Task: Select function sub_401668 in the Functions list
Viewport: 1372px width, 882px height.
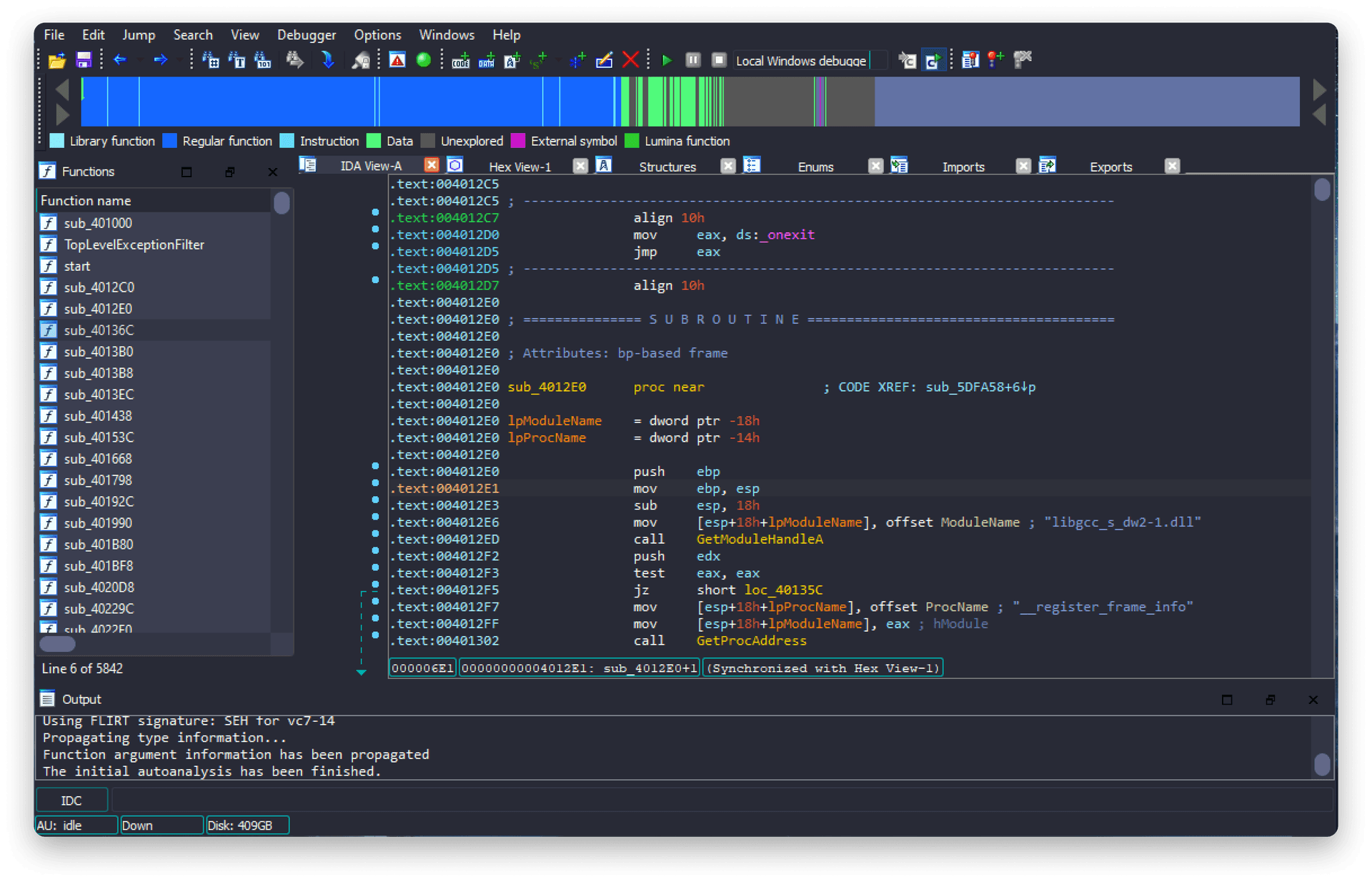Action: coord(98,458)
